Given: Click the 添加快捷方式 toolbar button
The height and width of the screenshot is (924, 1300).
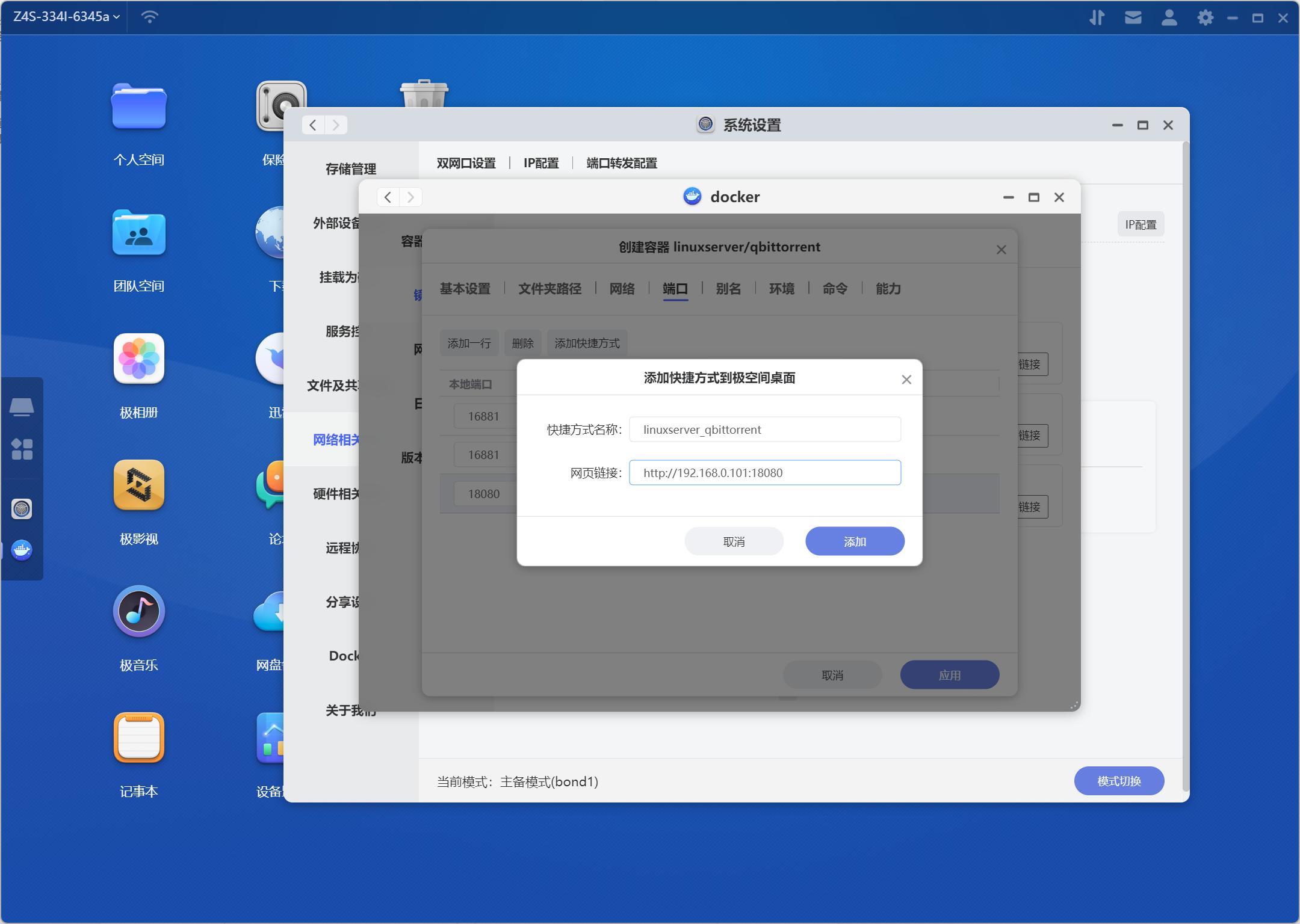Looking at the screenshot, I should pyautogui.click(x=586, y=343).
